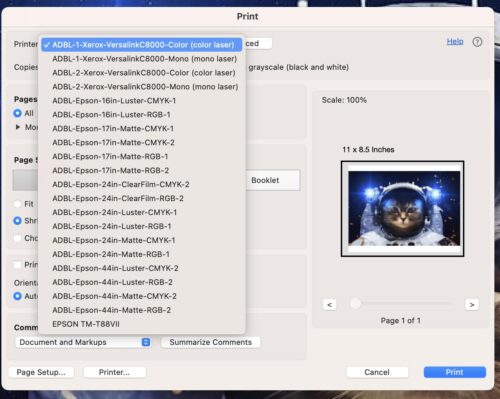Choose EPSON TM-T88VII printer
Image resolution: width=500 pixels, height=399 pixels.
[x=142, y=324]
